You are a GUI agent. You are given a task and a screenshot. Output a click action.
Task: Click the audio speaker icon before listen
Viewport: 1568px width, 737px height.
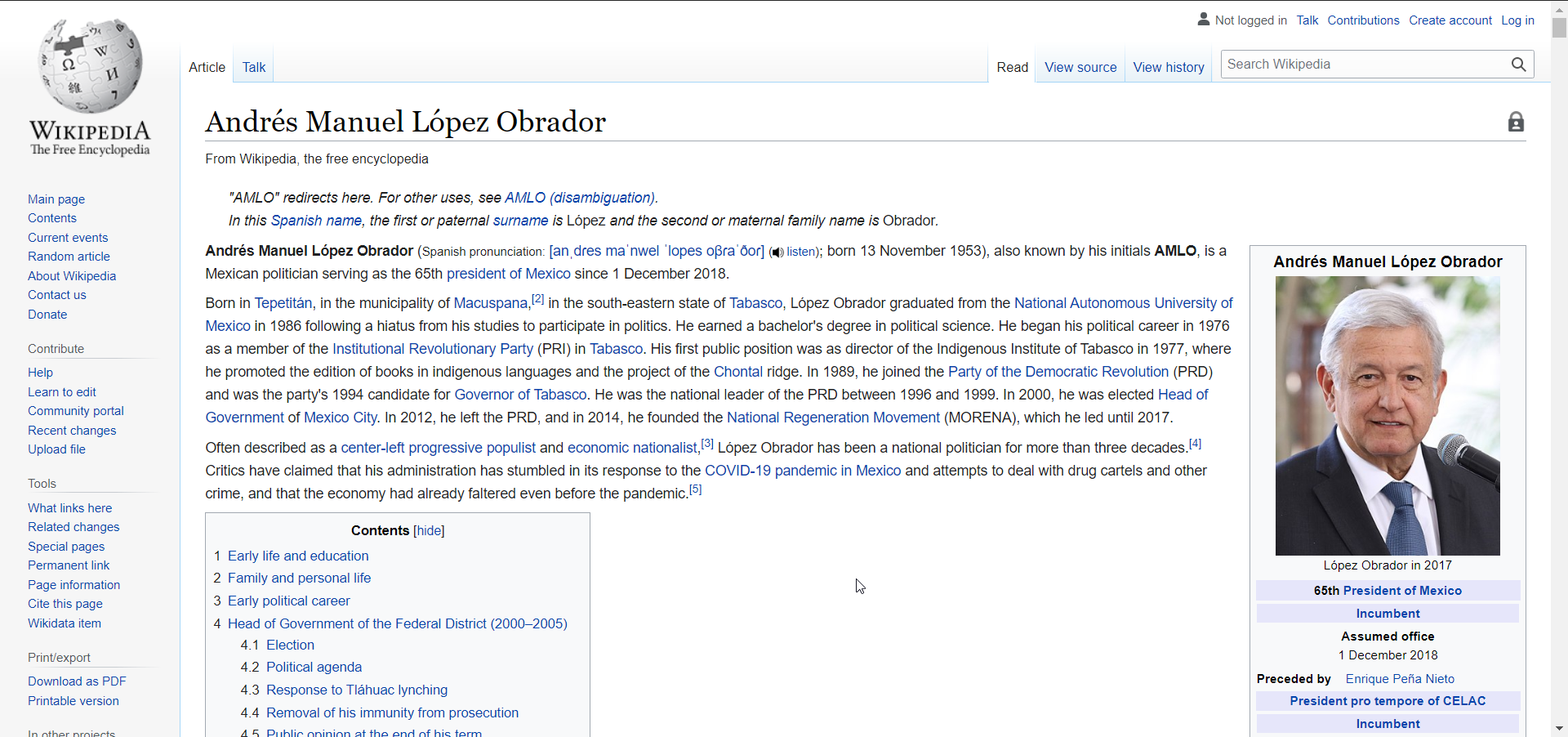777,252
